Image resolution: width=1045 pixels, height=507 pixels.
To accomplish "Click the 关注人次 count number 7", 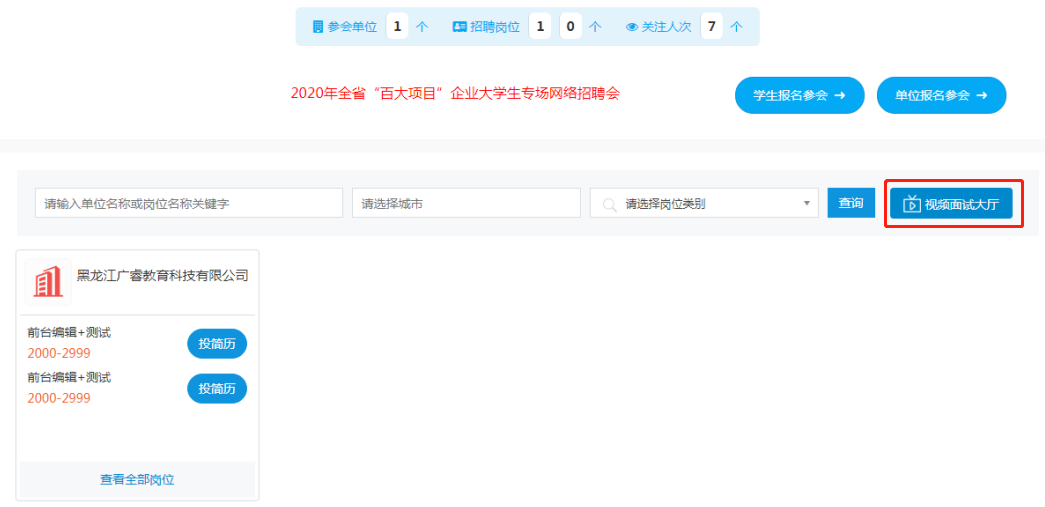I will (x=711, y=27).
